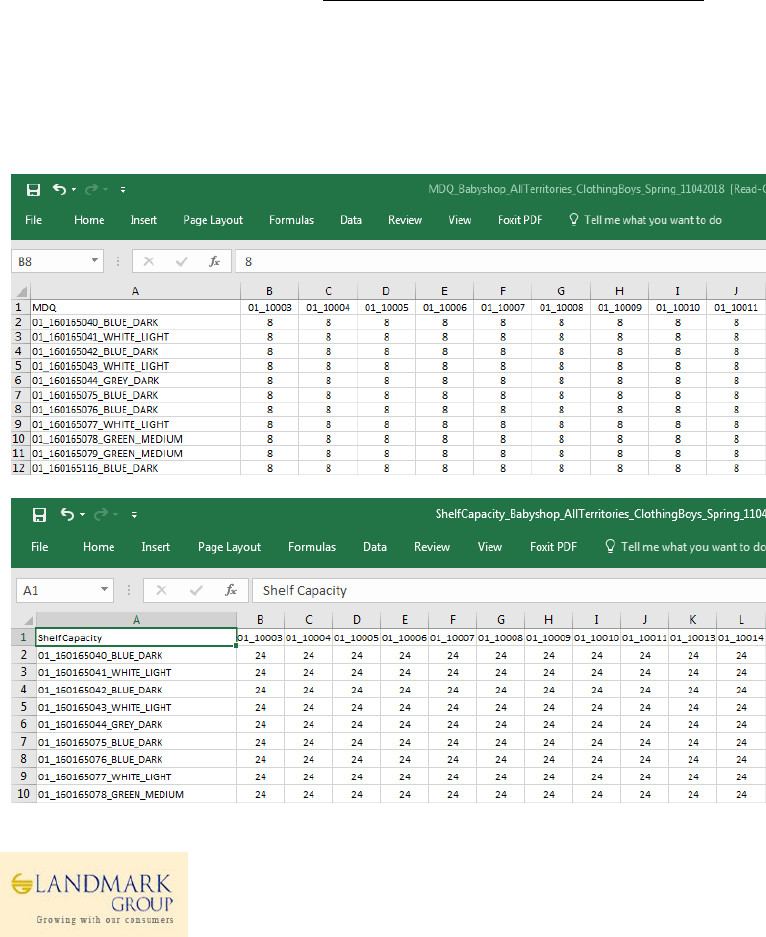The width and height of the screenshot is (766, 937).
Task: Click the Redo arrow in the MDQ workbook
Action: (91, 190)
